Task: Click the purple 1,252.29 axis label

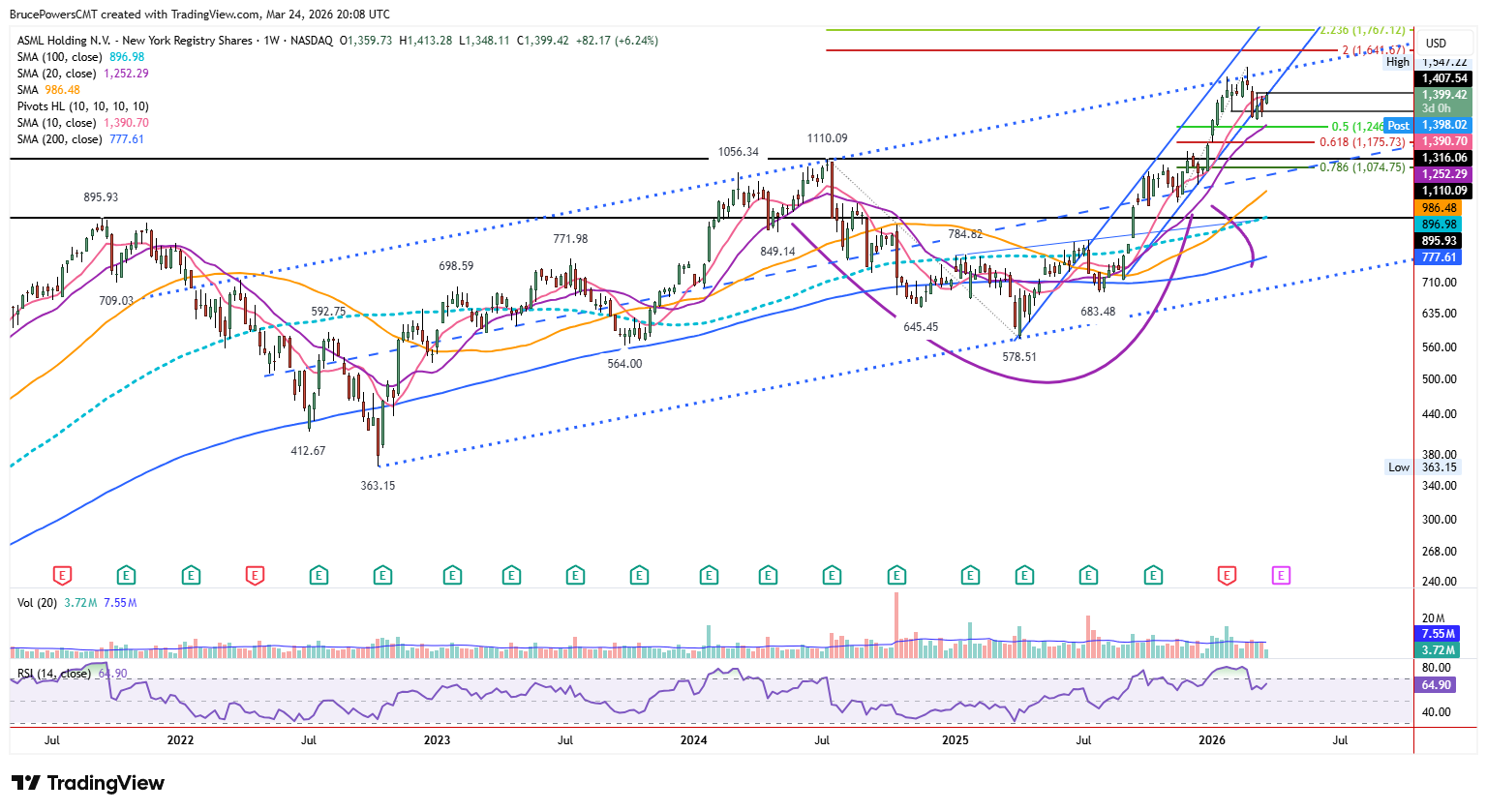Action: [x=1443, y=174]
